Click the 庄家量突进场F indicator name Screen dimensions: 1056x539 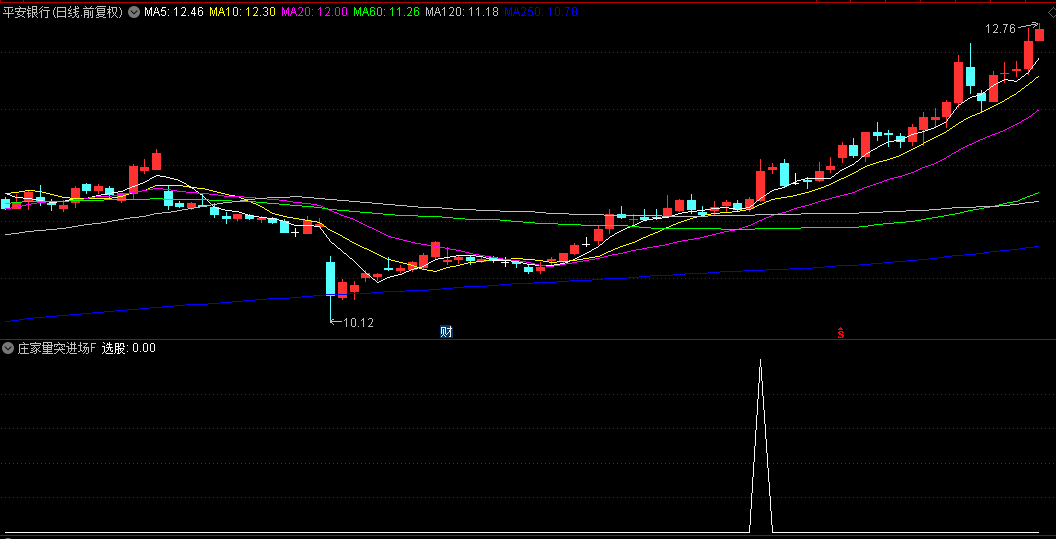(x=57, y=348)
